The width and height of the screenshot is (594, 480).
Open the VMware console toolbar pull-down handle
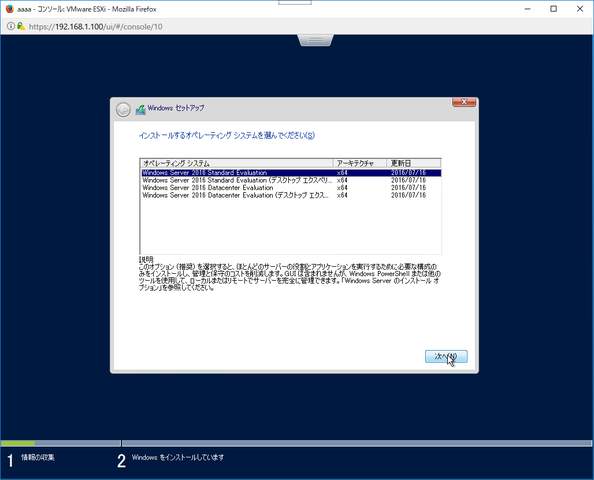coord(316,40)
